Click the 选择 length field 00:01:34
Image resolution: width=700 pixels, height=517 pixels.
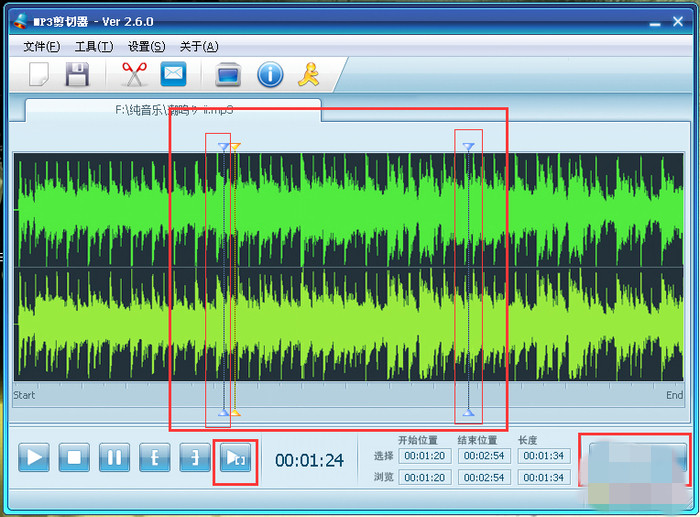coord(544,456)
